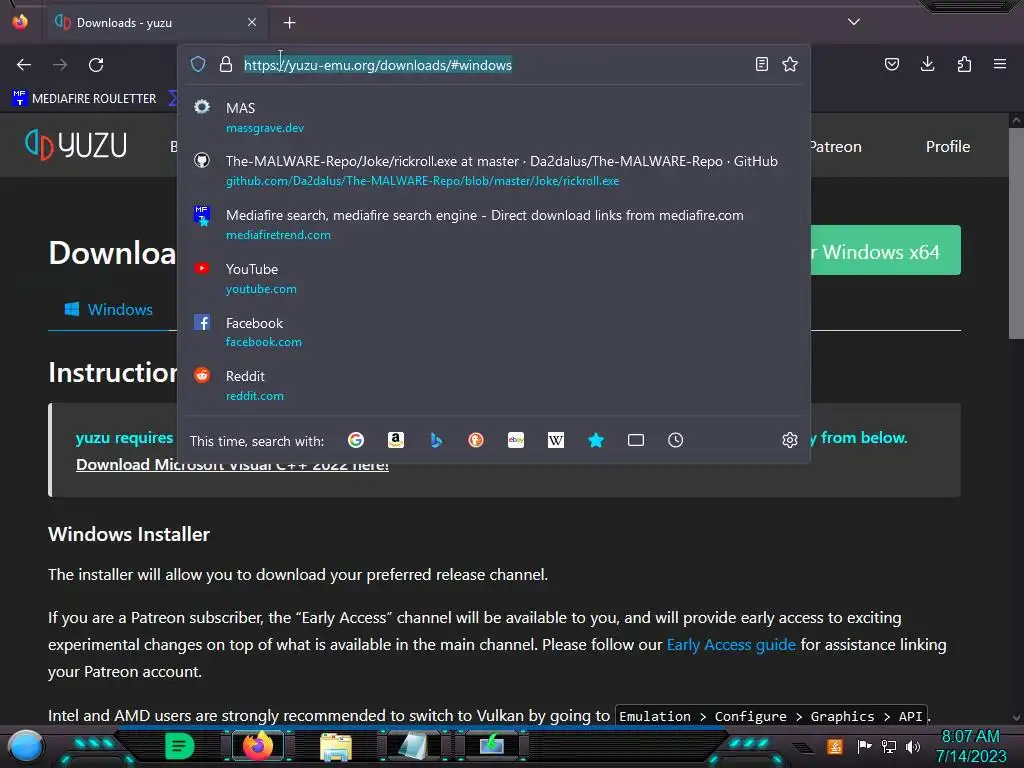Open the green notes app on taskbar

[x=180, y=746]
